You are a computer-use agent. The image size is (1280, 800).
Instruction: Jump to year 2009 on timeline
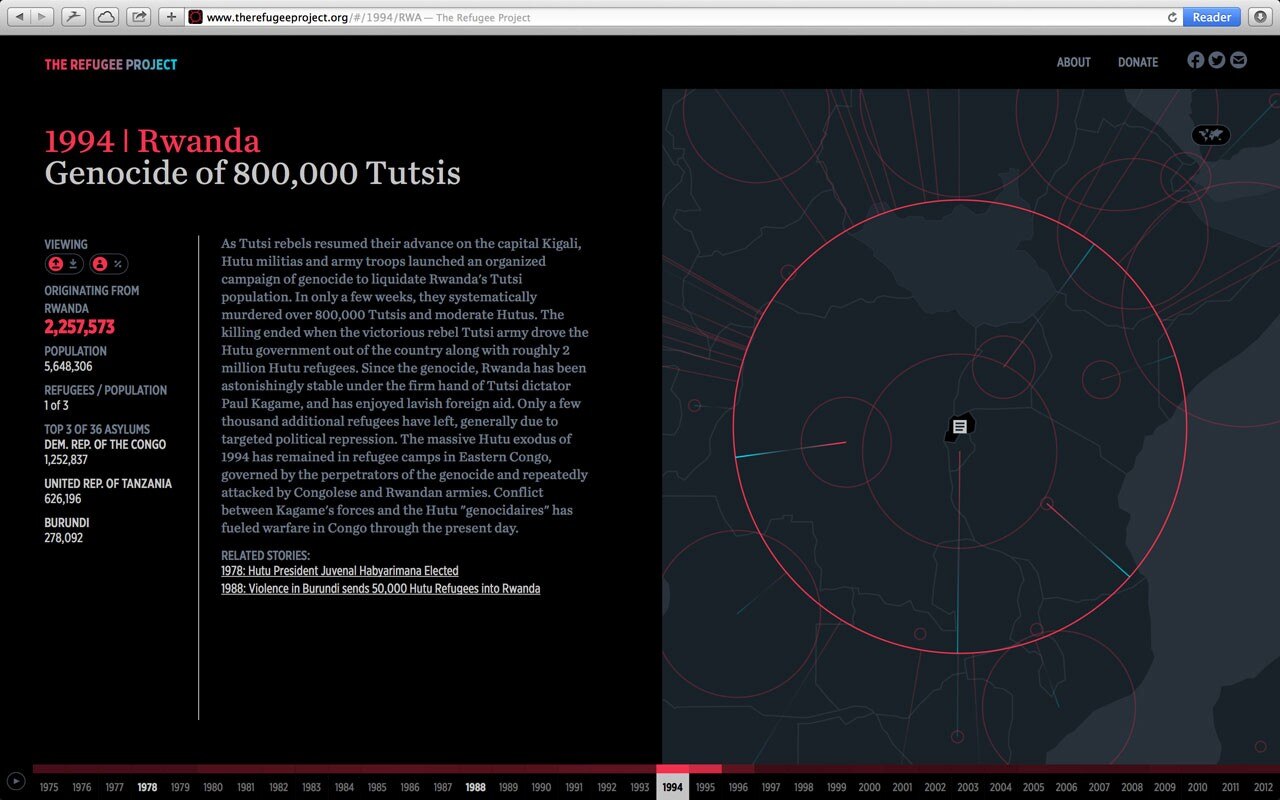[x=1164, y=787]
